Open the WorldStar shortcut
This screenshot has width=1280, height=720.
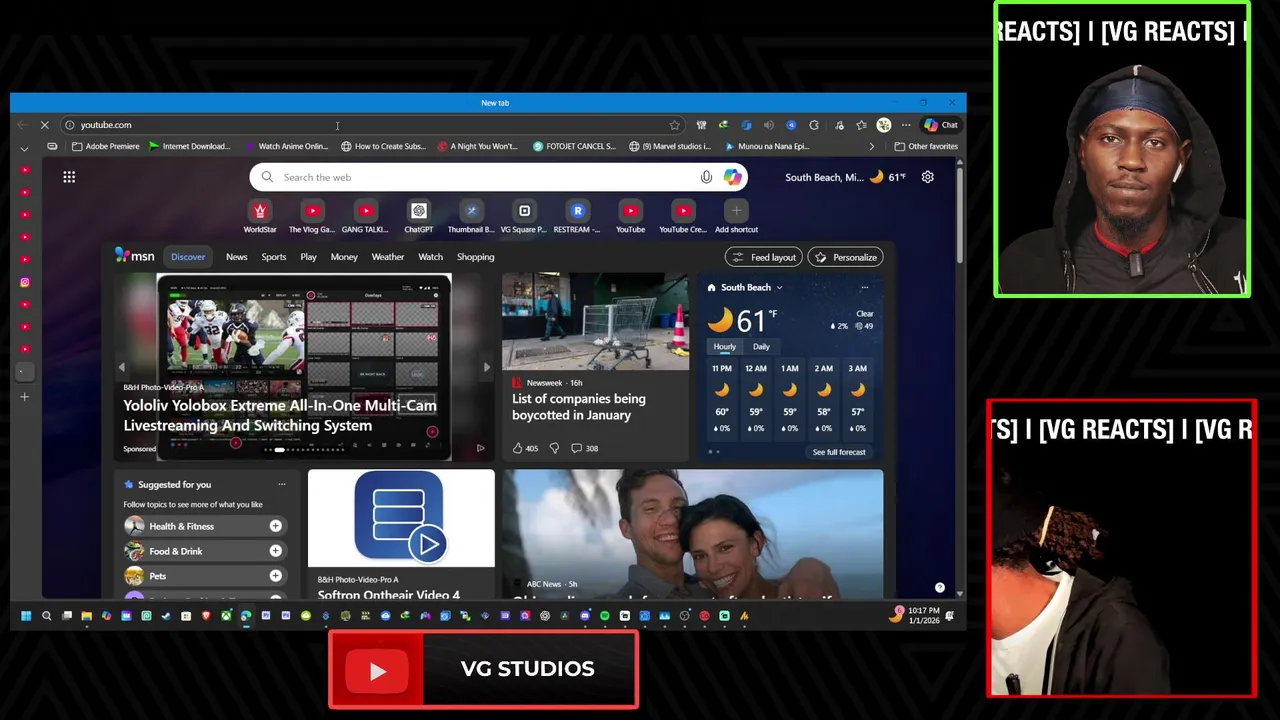[260, 216]
